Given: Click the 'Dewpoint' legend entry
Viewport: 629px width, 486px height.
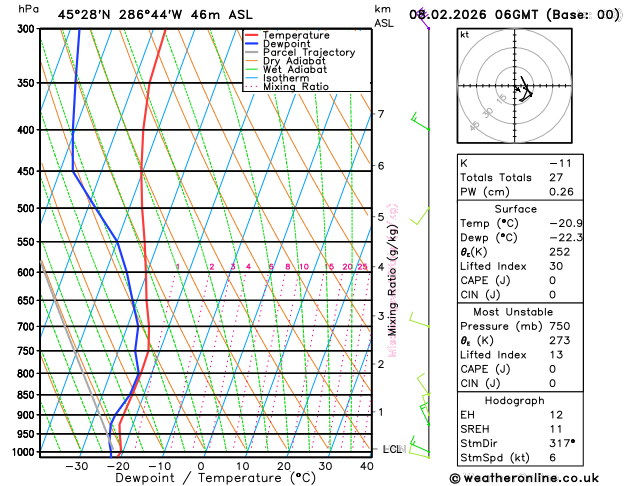Looking at the screenshot, I should click(x=286, y=44).
